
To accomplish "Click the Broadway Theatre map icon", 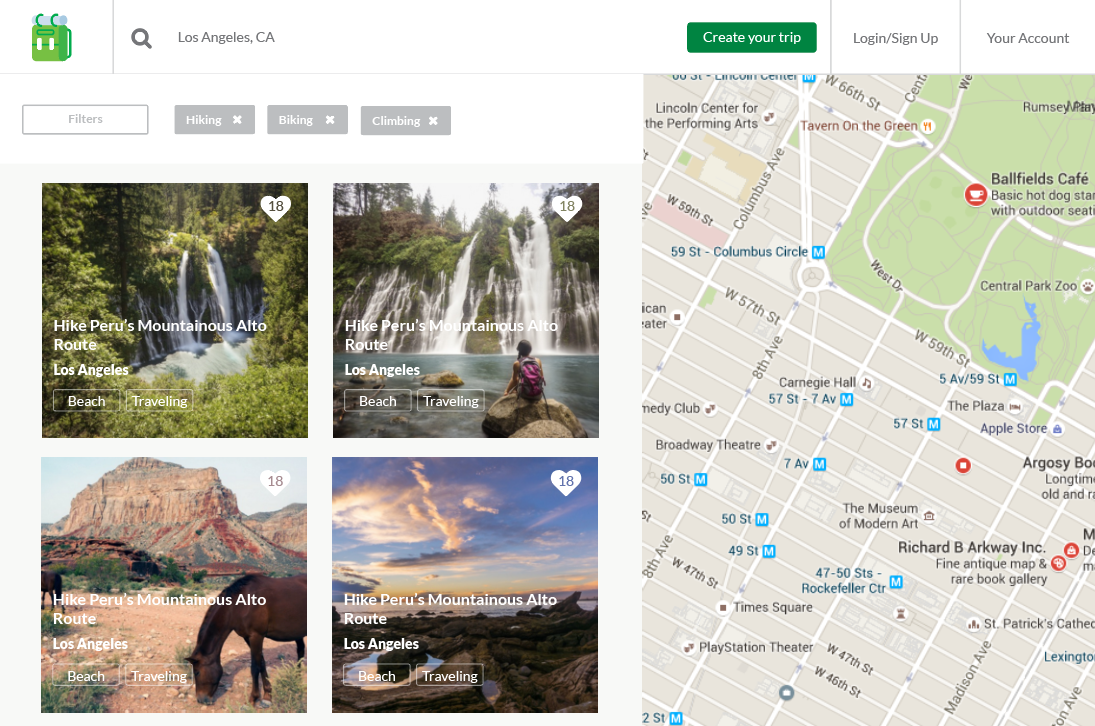I will [771, 445].
